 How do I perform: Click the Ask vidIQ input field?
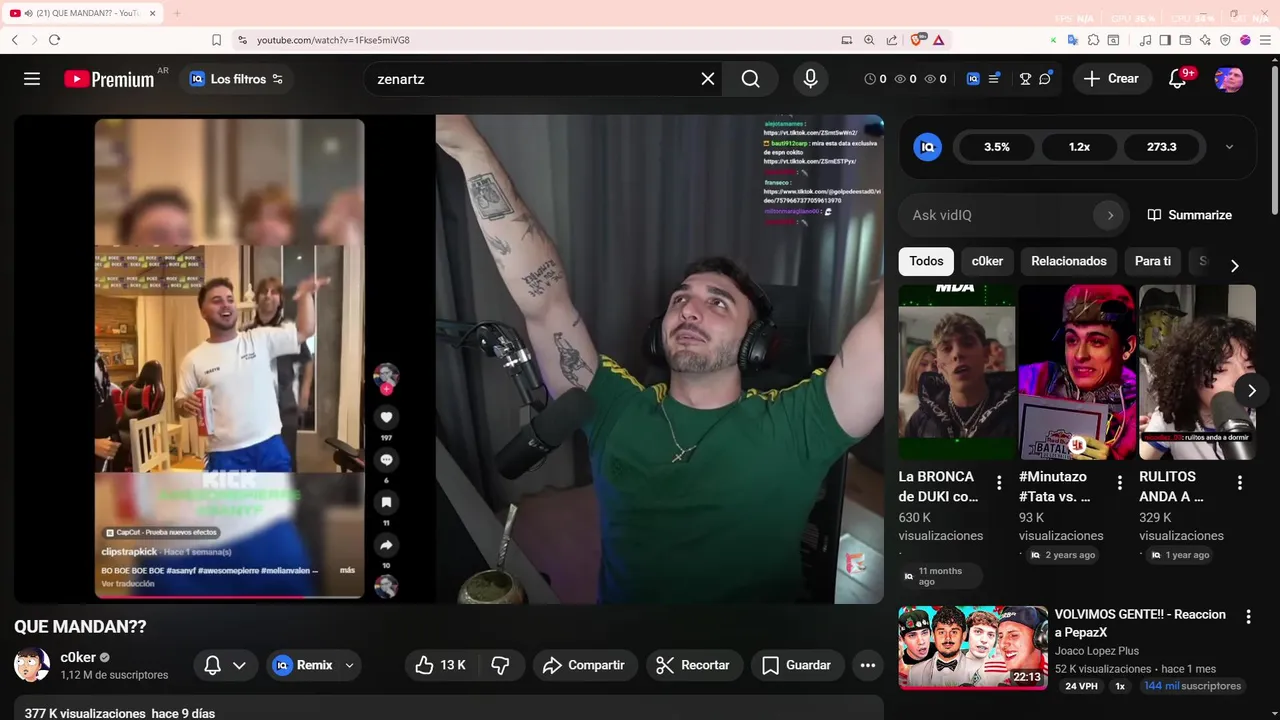(x=1013, y=215)
